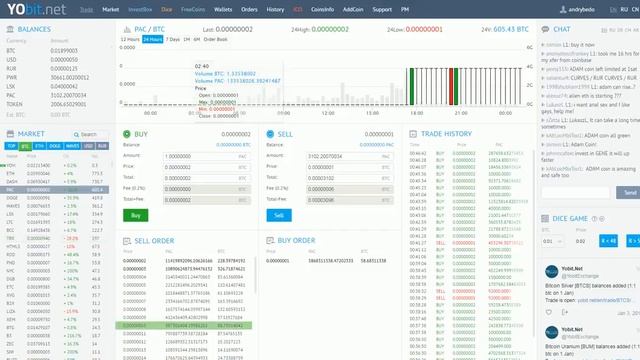Image resolution: width=640 pixels, height=360 pixels.
Task: Click the Sell Order panel icon
Action: (x=127, y=241)
